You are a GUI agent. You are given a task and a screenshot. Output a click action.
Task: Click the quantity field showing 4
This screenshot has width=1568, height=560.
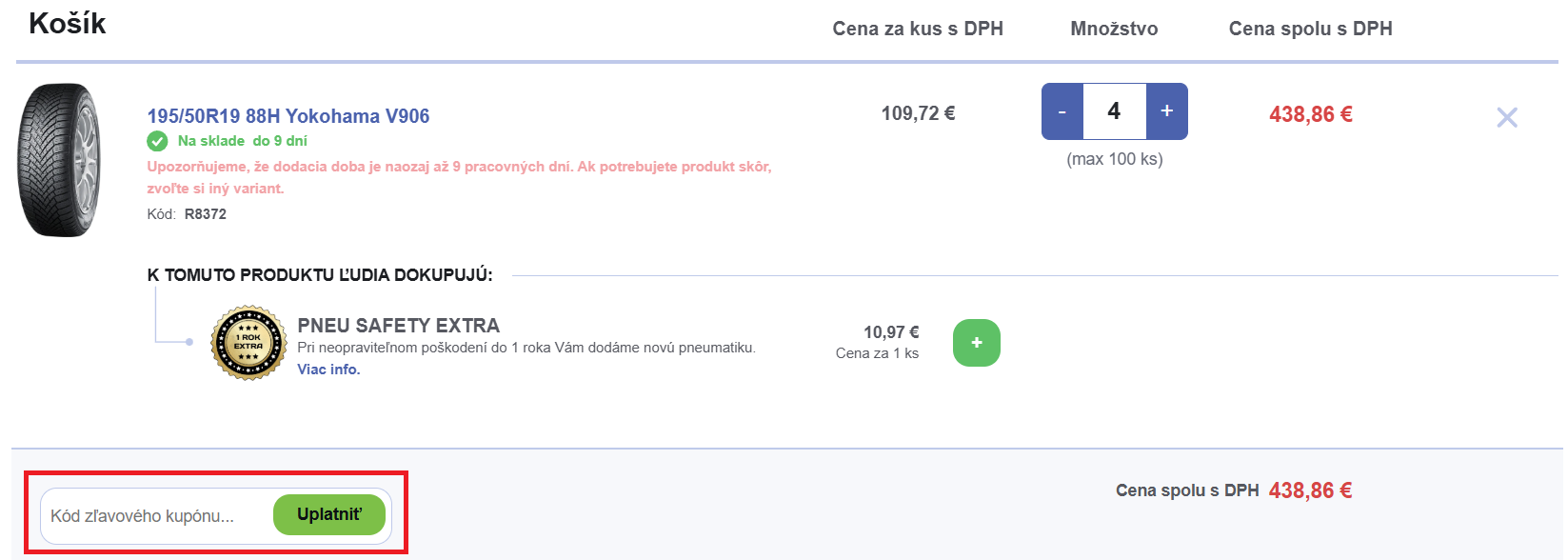[1114, 111]
